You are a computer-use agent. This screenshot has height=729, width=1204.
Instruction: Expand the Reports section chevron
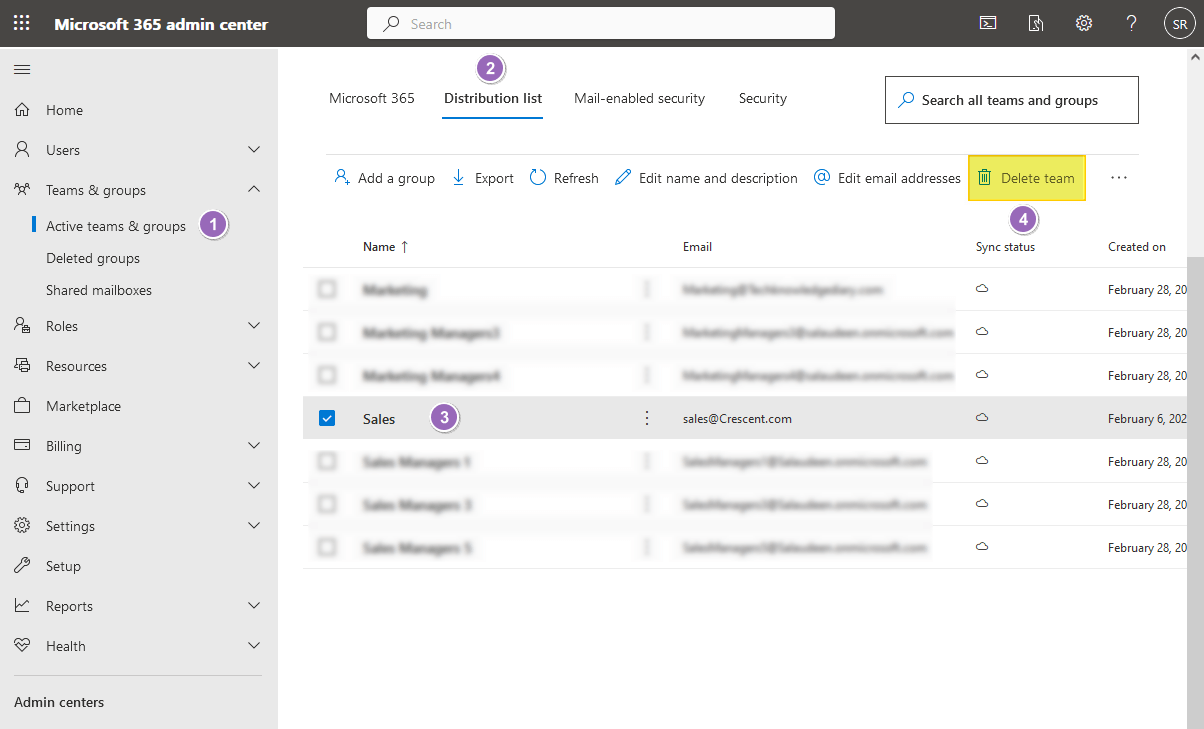254,606
